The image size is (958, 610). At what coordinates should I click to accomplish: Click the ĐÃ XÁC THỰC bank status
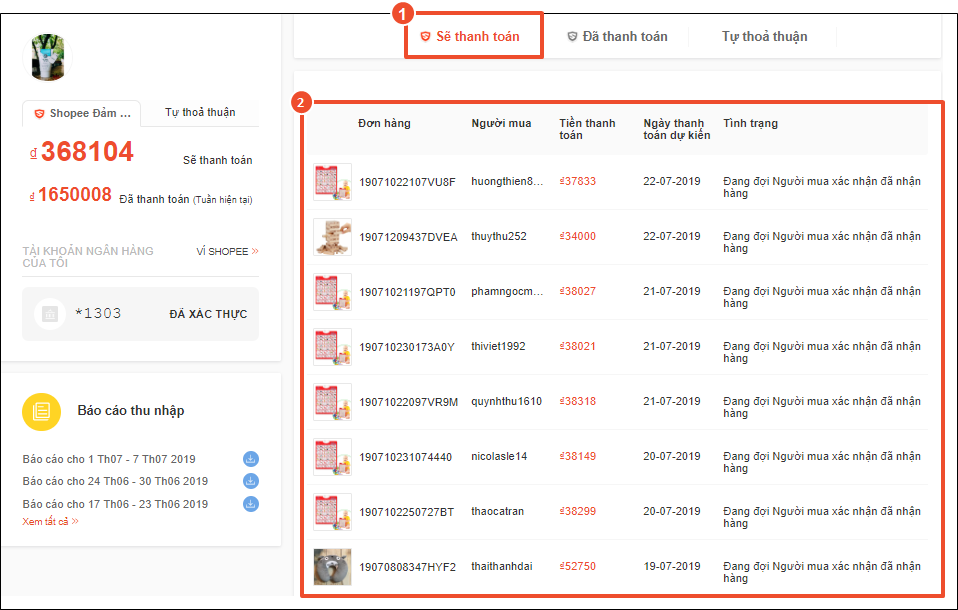(208, 314)
